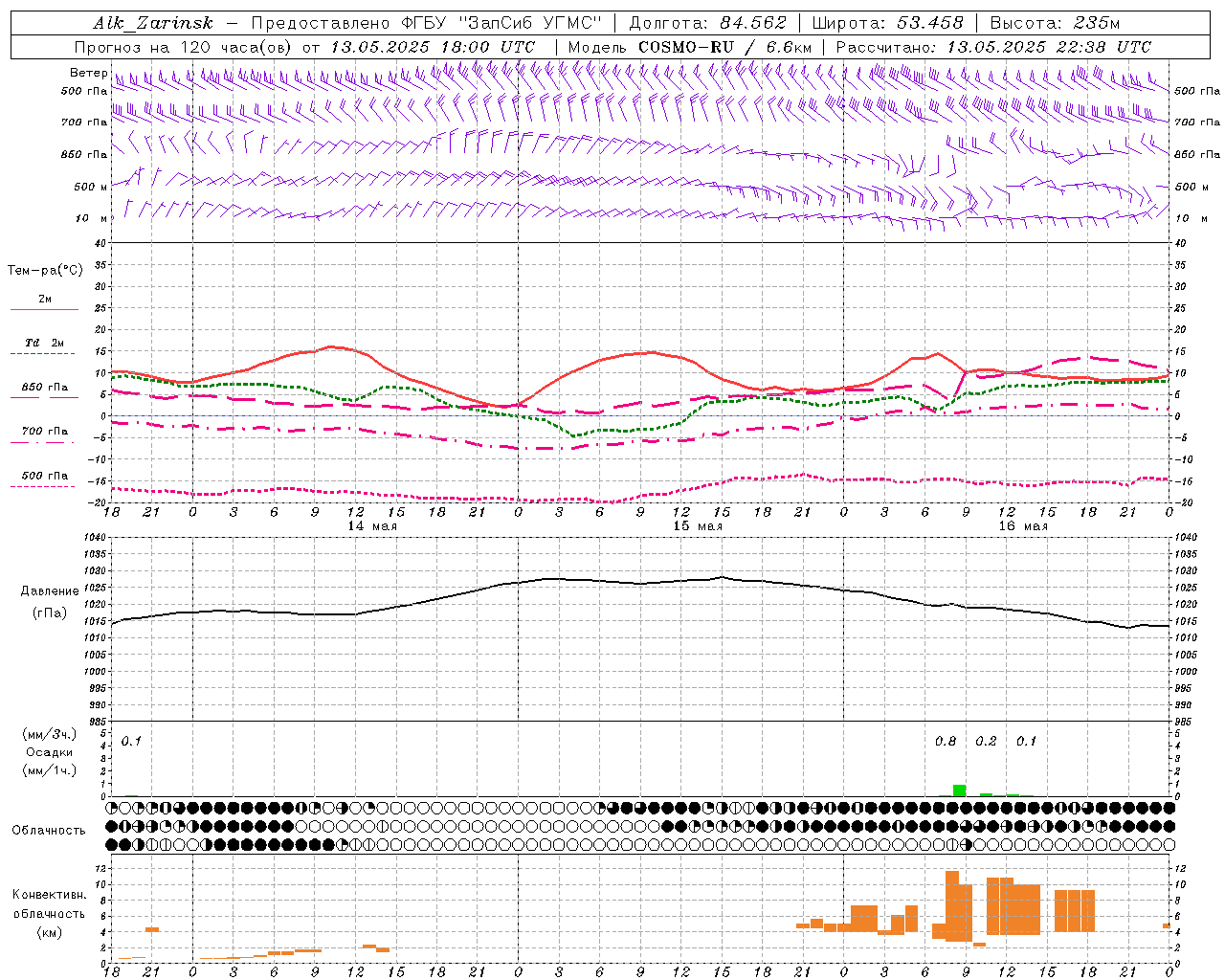Click the 'Облачность' cloud cover label

[49, 830]
